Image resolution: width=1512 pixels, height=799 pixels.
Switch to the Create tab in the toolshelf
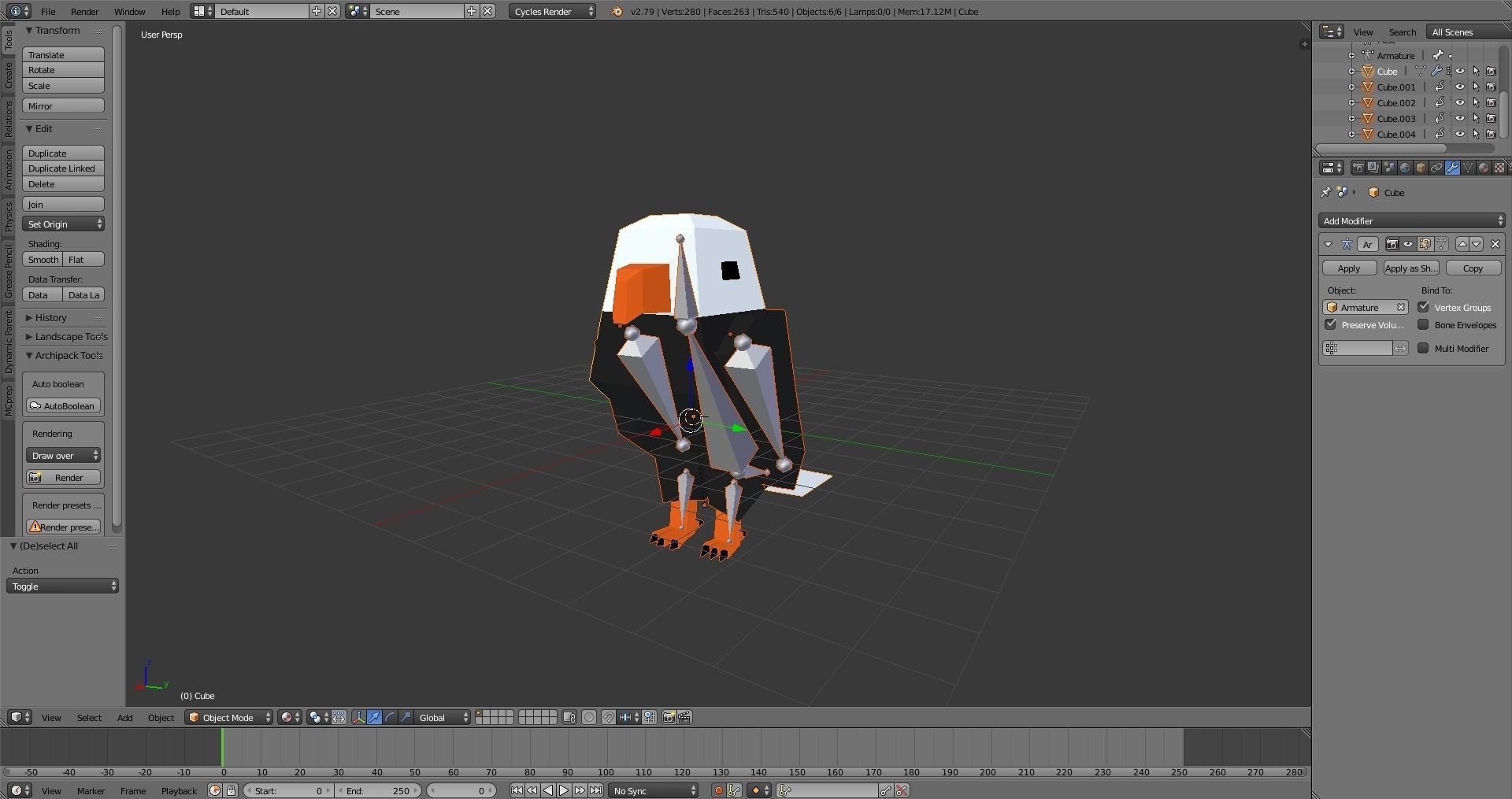pos(9,76)
